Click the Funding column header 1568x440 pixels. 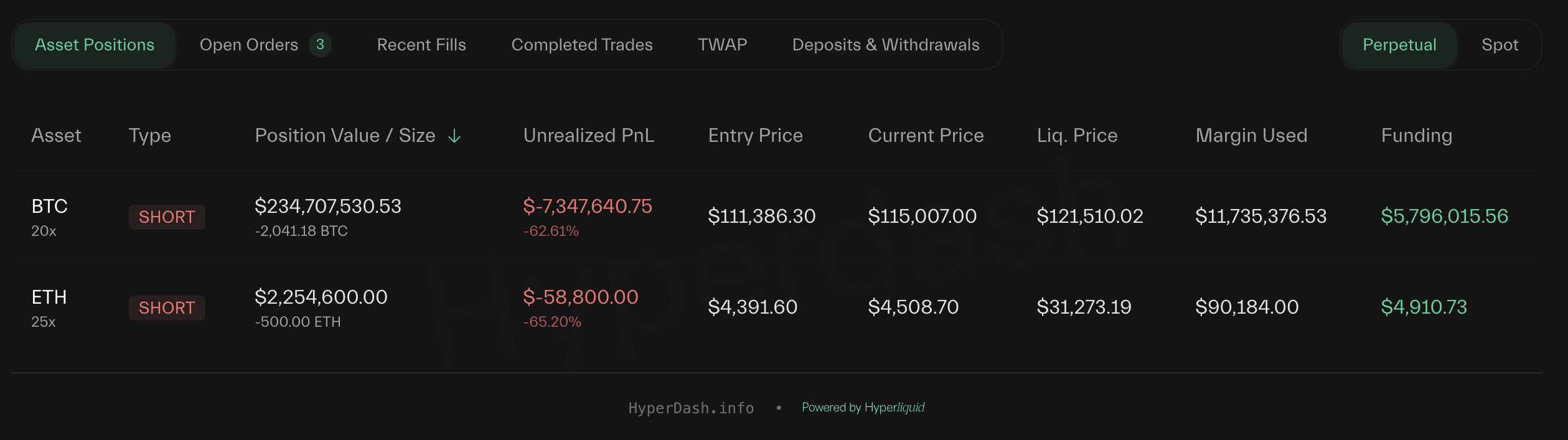tap(1416, 136)
